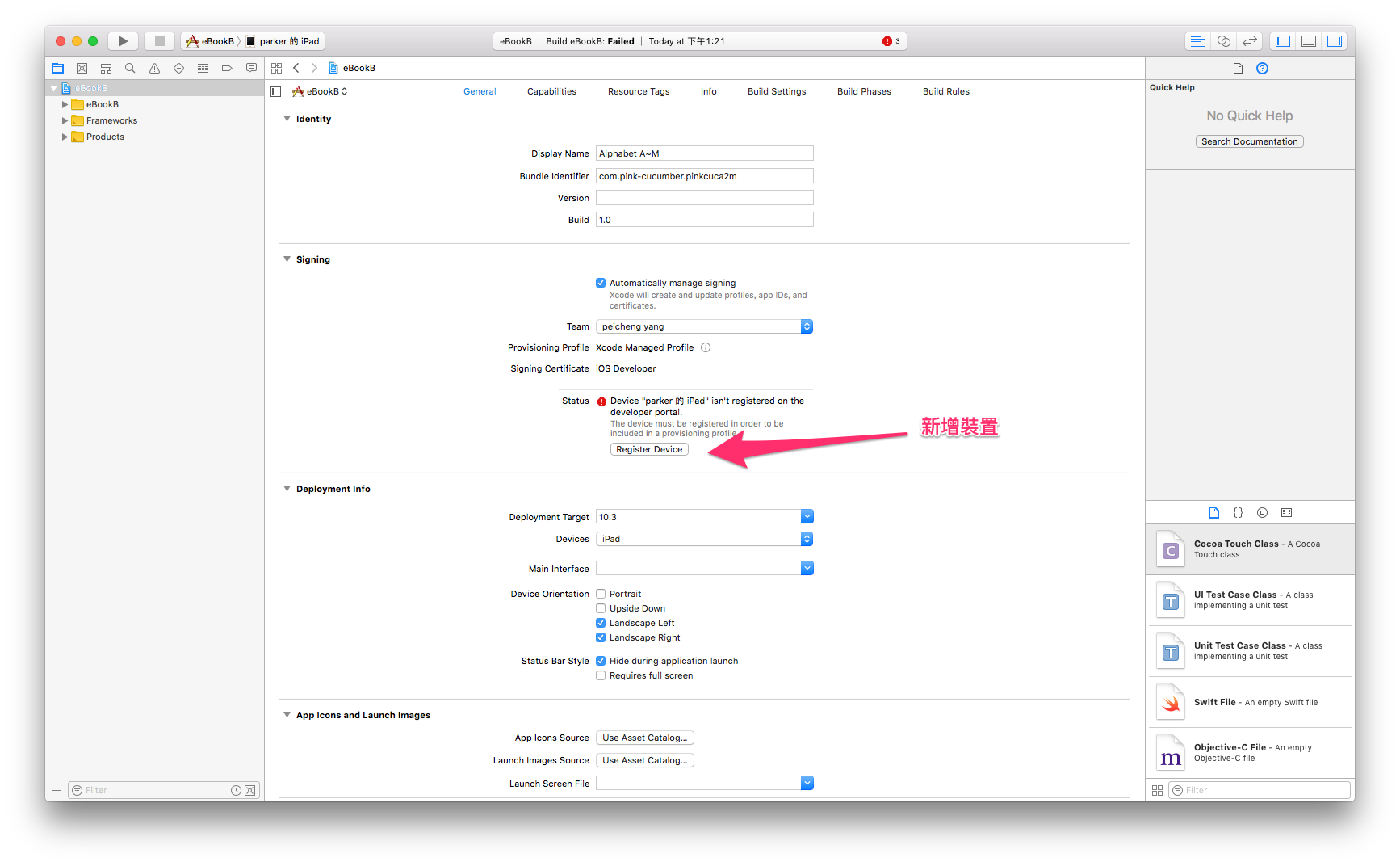1400x866 pixels.
Task: Show the Quick Help inspector icon
Action: (1262, 69)
